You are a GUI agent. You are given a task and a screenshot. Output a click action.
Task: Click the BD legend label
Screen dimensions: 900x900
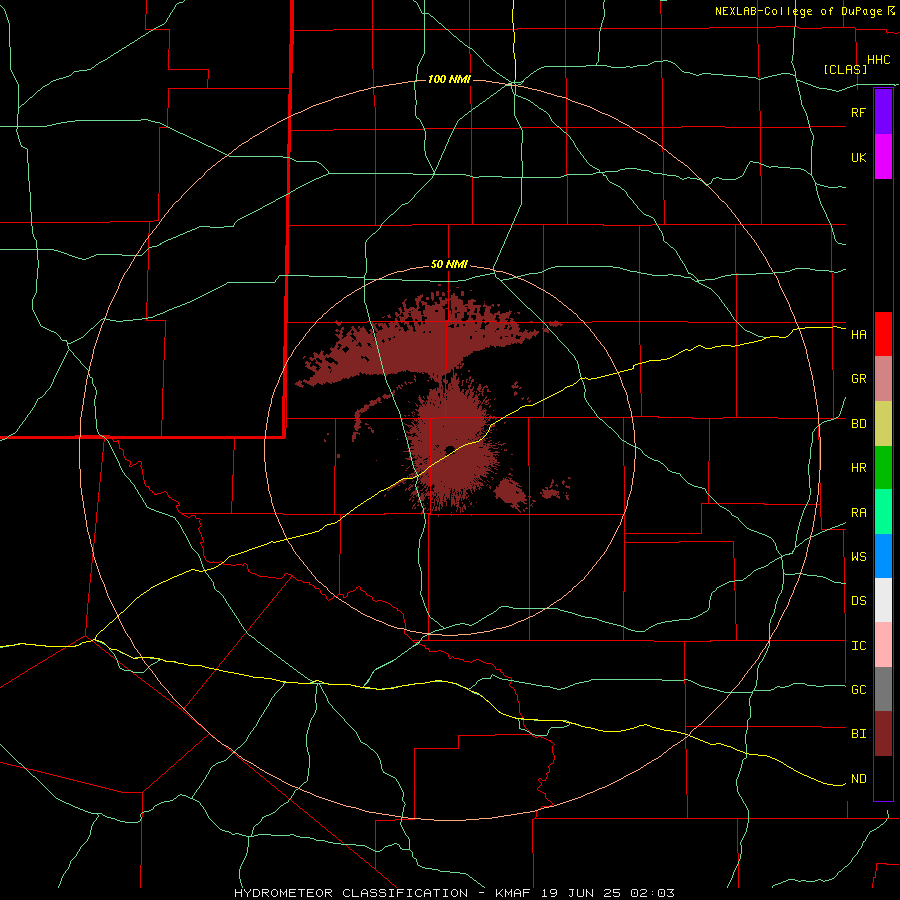coord(858,424)
